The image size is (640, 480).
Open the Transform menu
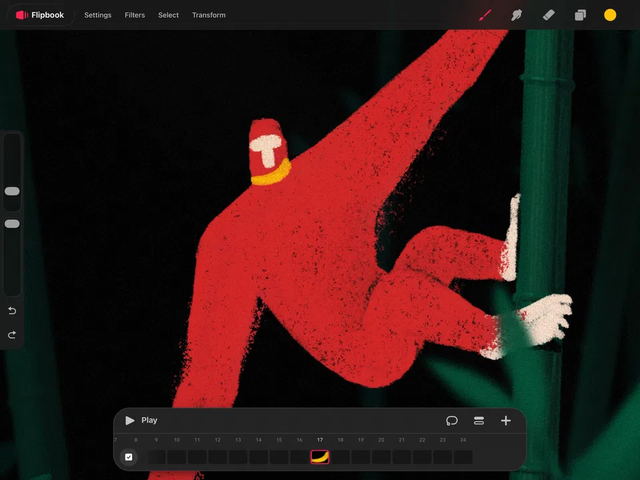[x=209, y=15]
